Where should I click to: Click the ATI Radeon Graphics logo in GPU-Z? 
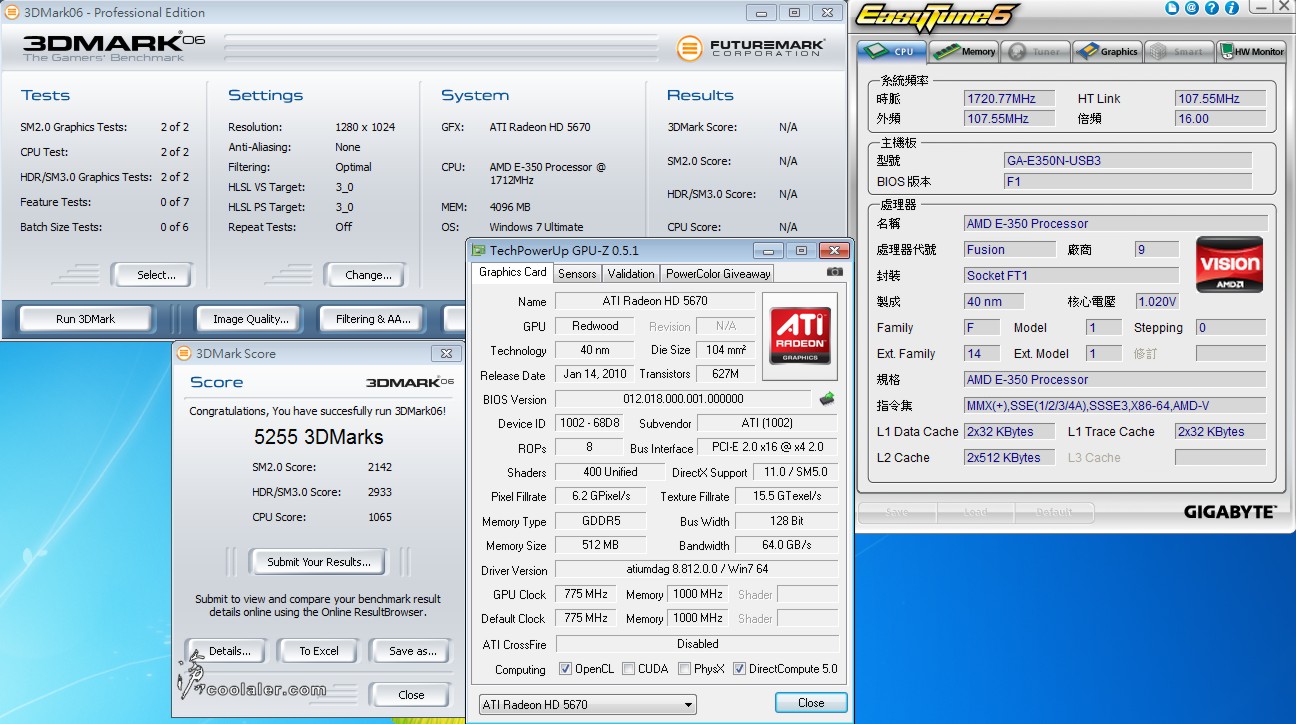(x=800, y=336)
